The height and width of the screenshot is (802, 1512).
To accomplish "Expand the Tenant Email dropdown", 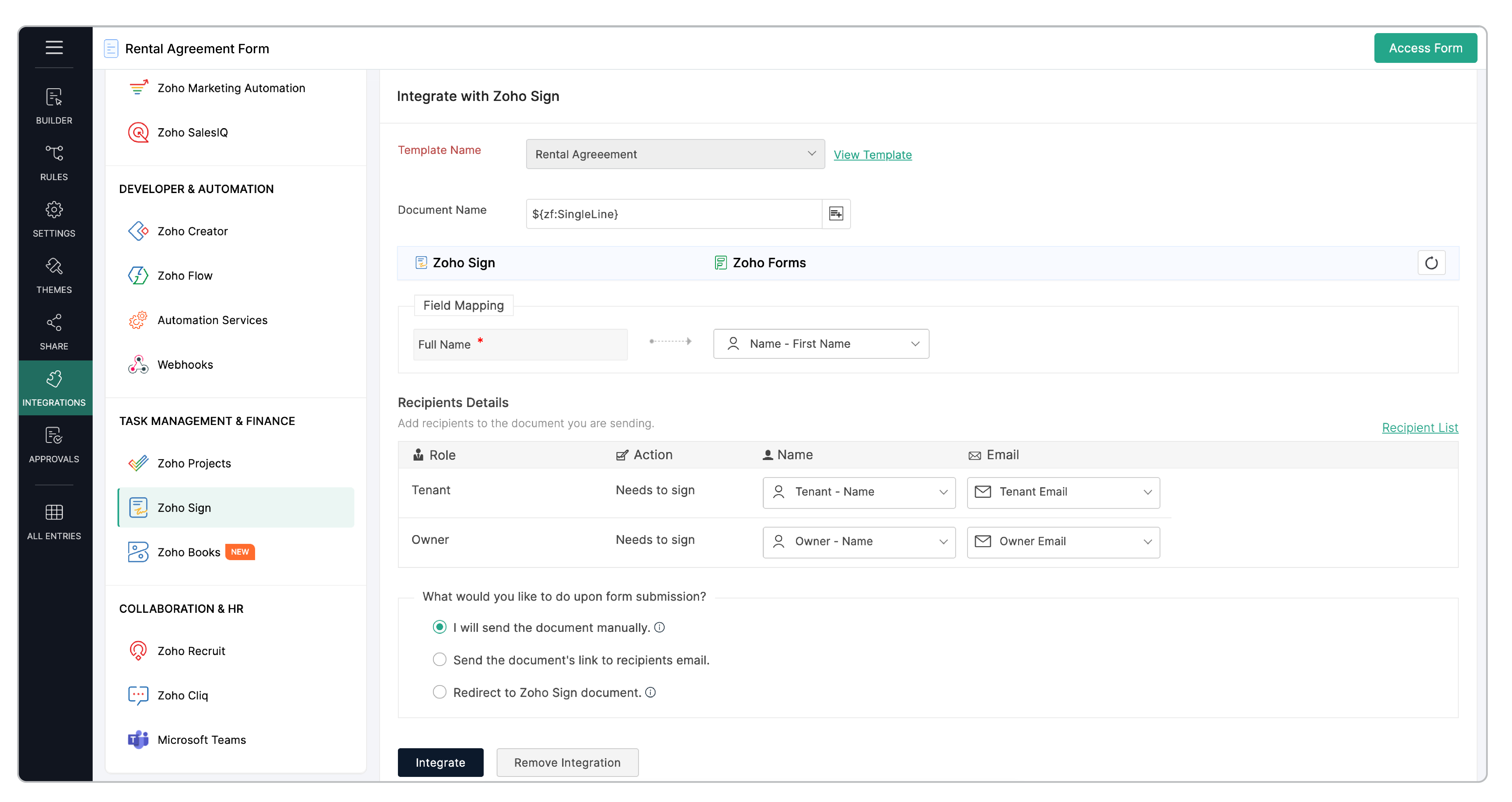I will click(x=1063, y=492).
